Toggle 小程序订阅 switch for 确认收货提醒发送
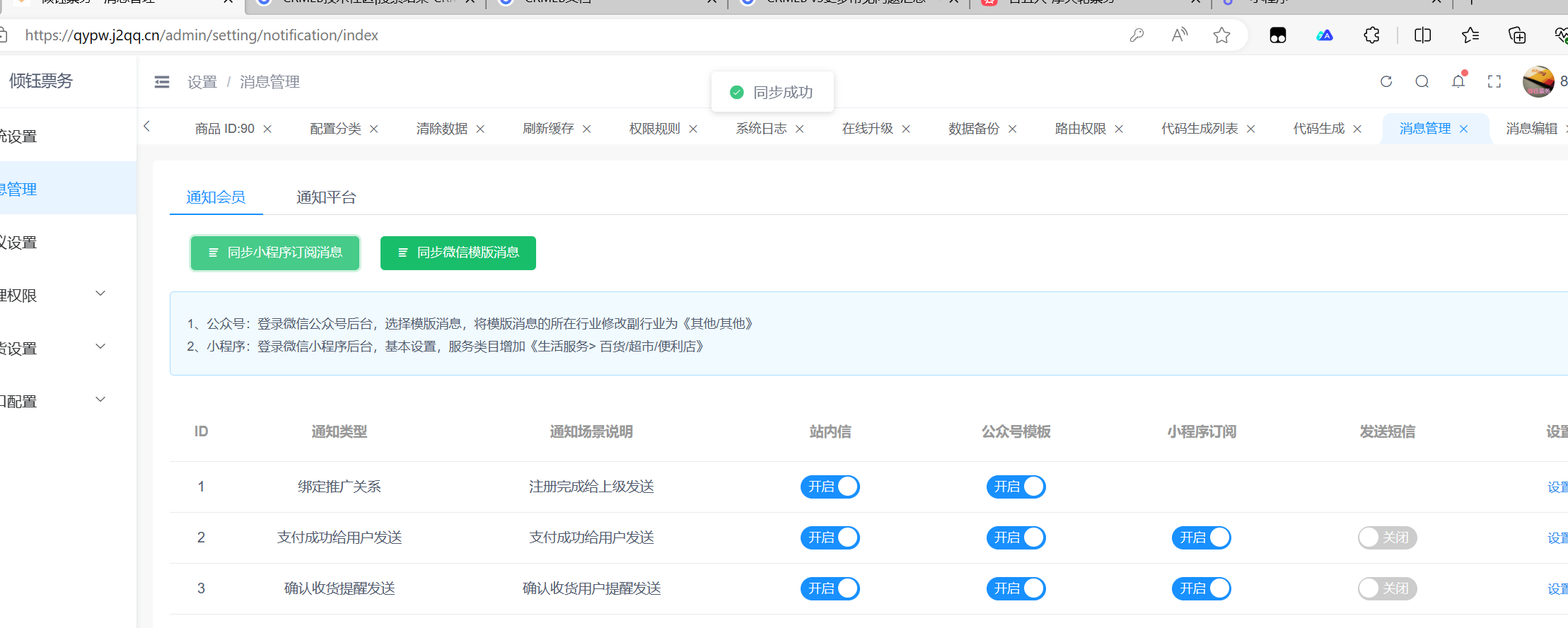The image size is (1568, 628). coord(1202,588)
